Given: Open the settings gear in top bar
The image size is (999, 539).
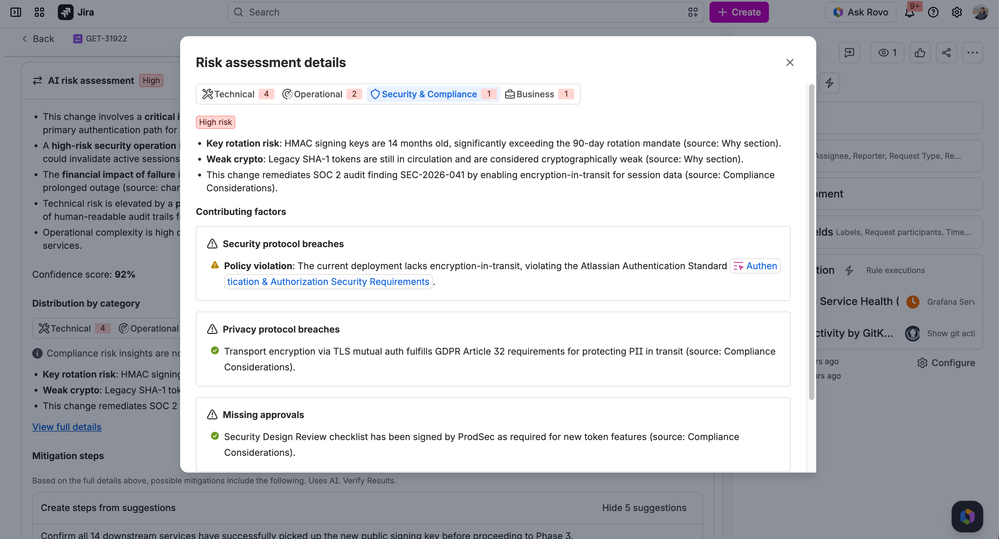Looking at the screenshot, I should pos(957,12).
